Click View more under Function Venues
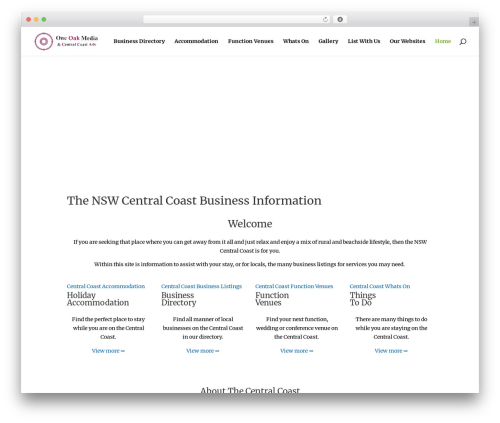The height and width of the screenshot is (423, 500). pos(297,351)
